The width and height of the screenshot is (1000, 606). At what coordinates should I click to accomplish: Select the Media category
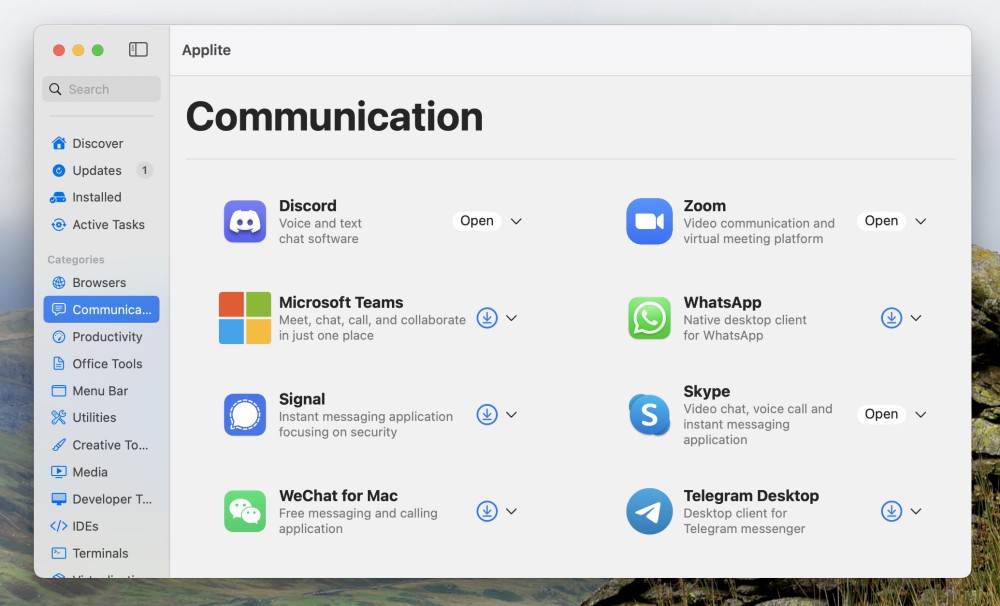(x=101, y=472)
